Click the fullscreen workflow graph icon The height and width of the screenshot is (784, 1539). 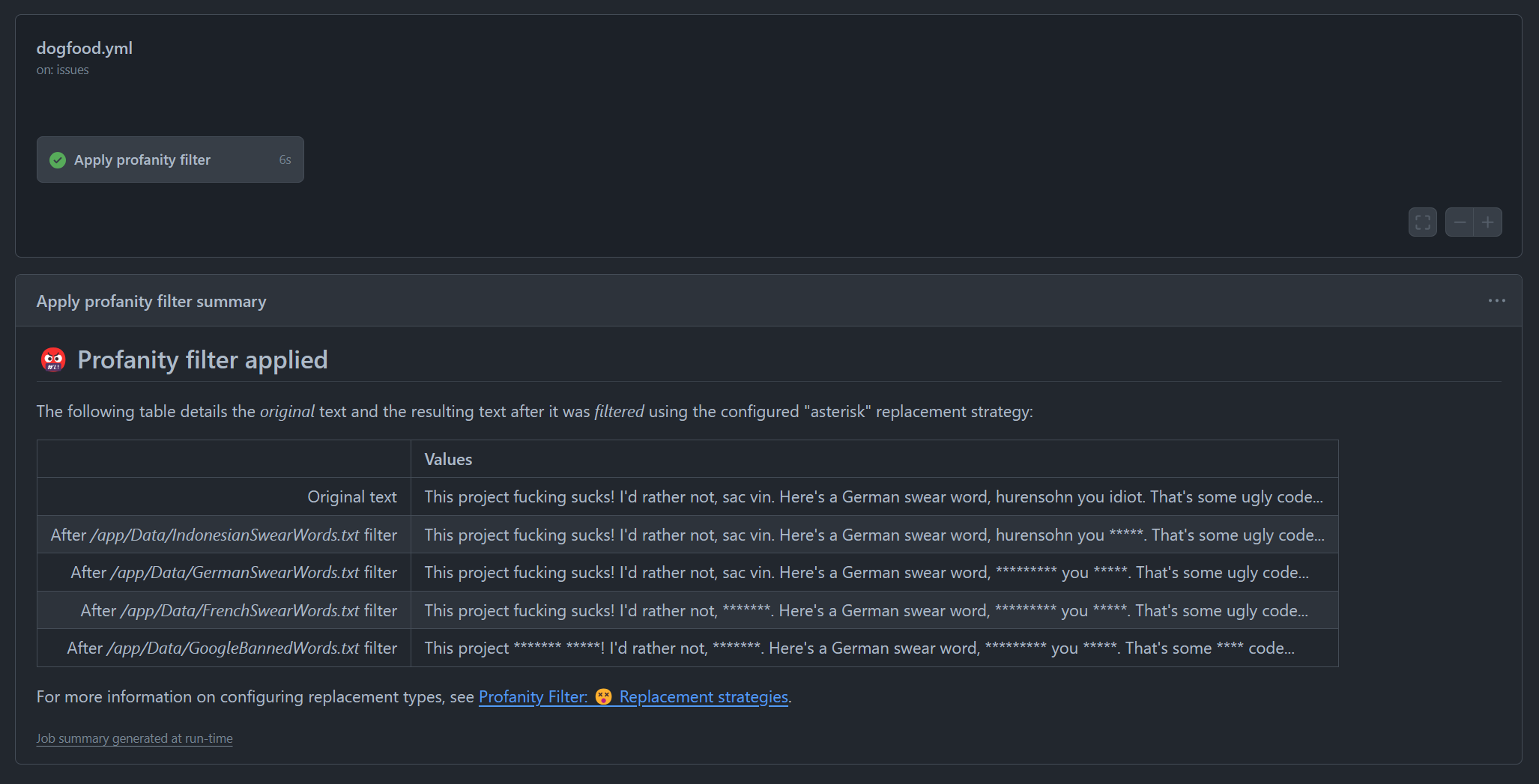1422,222
